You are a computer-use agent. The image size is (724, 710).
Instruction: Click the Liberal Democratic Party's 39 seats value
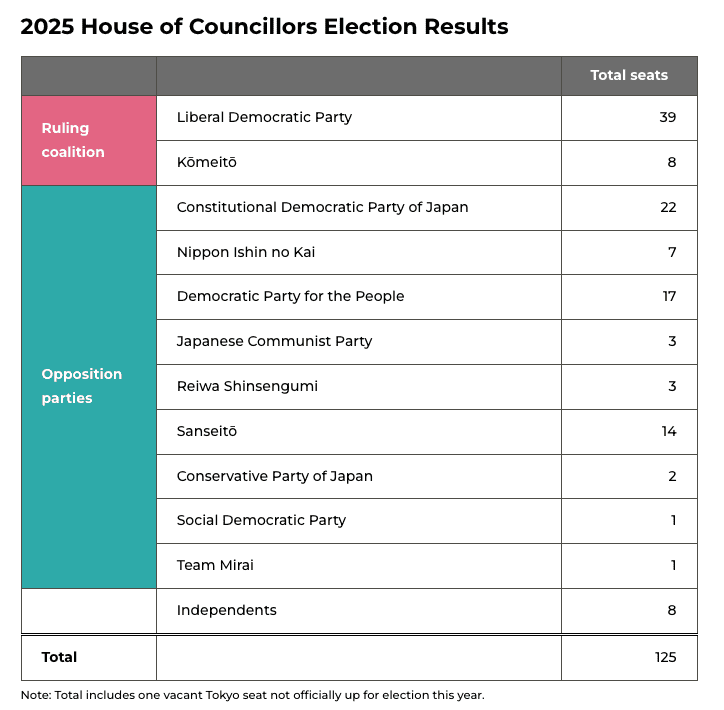click(x=667, y=117)
